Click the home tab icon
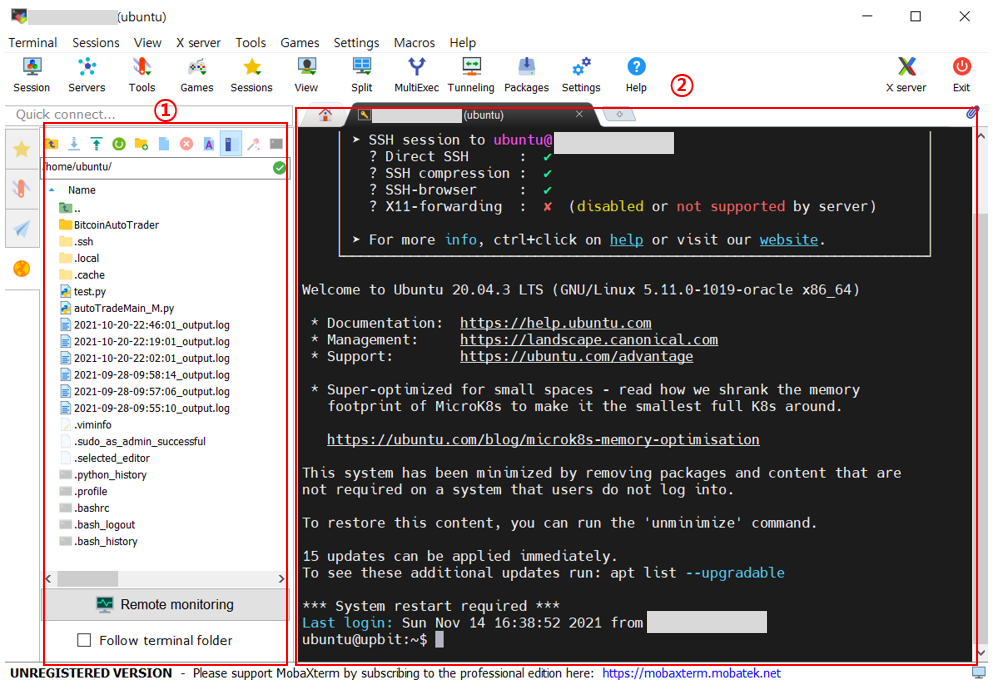 click(x=325, y=115)
